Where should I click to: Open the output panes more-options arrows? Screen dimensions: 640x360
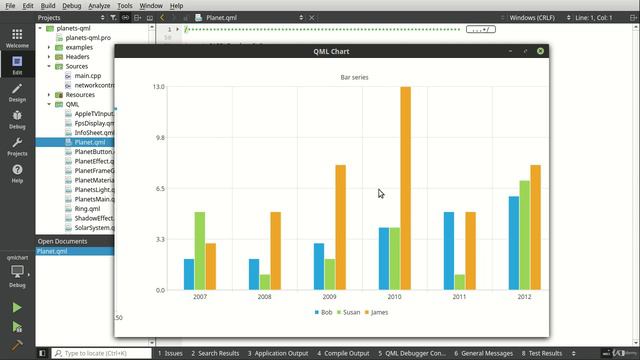pos(573,353)
